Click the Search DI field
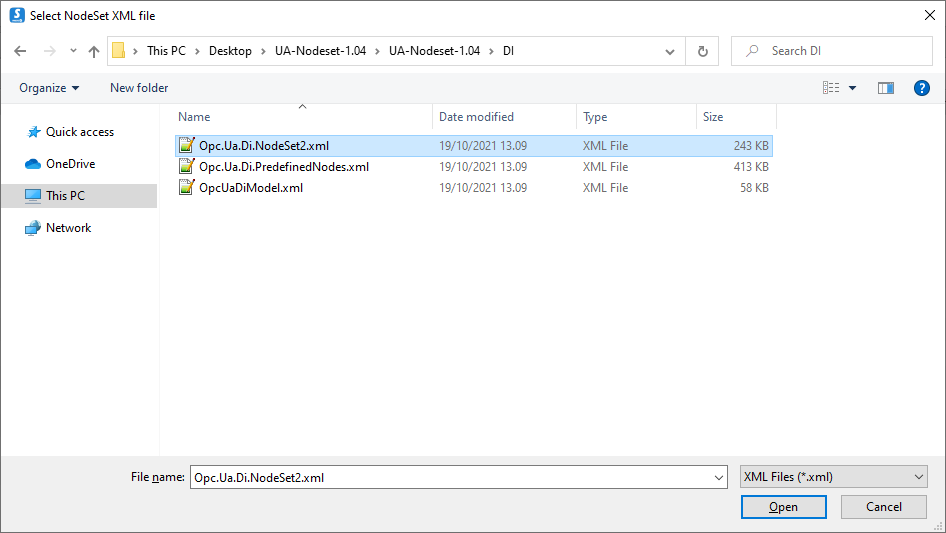The height and width of the screenshot is (533, 946). click(x=840, y=51)
